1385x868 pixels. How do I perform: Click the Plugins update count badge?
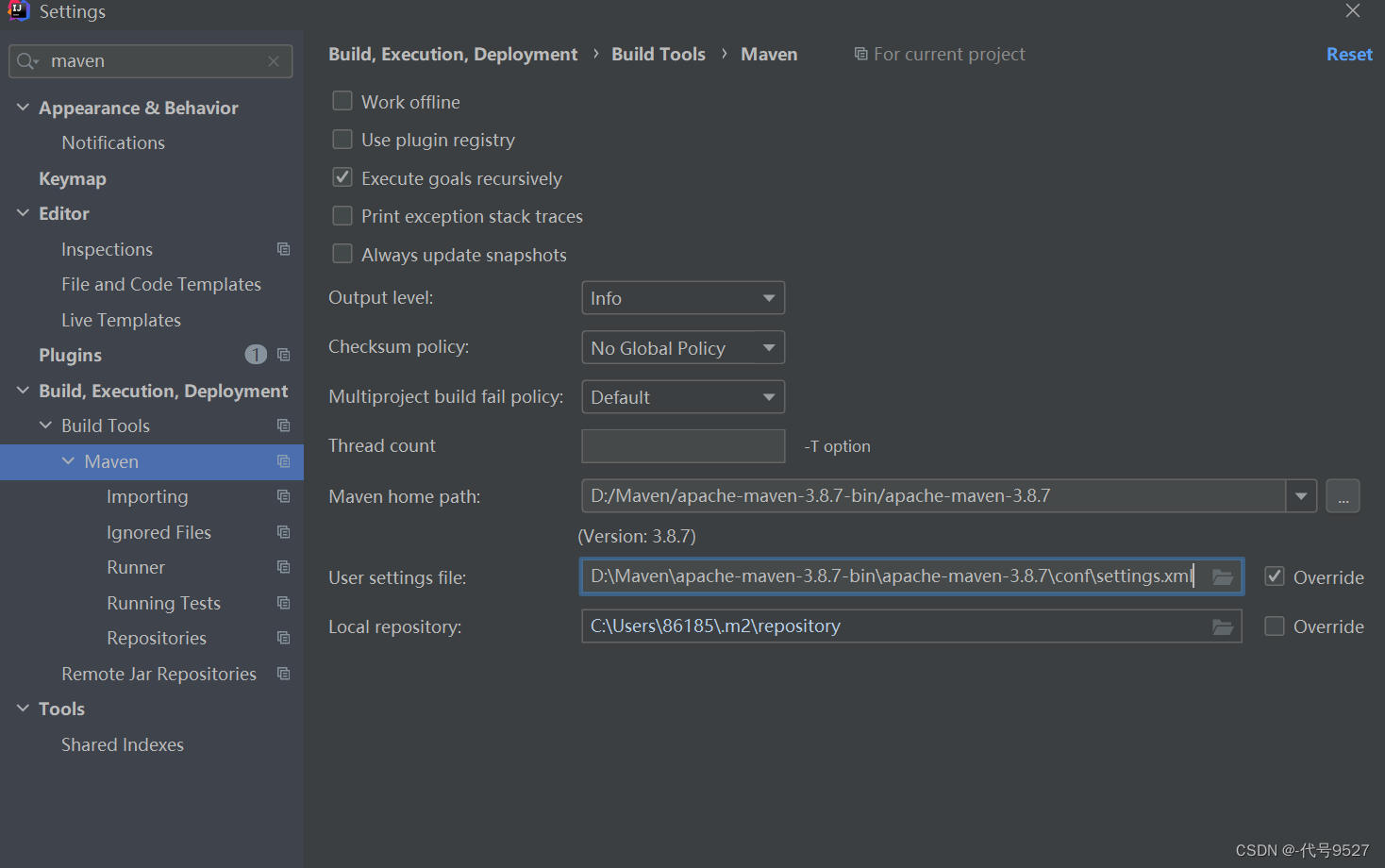(256, 355)
